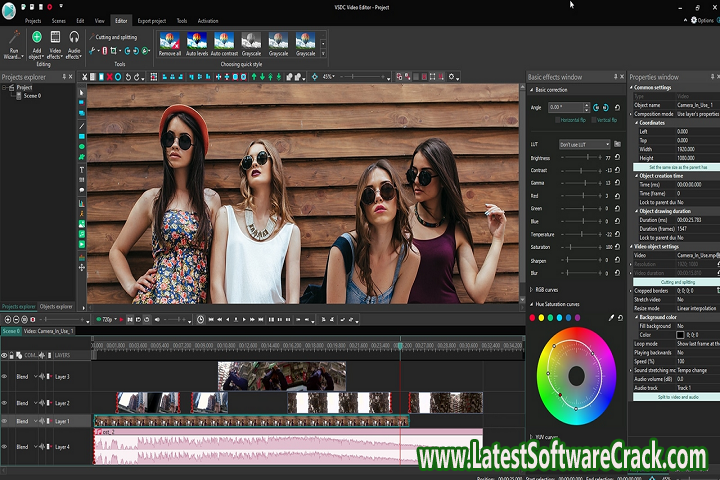Screen dimensions: 720x480
Task: Click the Remove all quick style
Action: coord(170,42)
